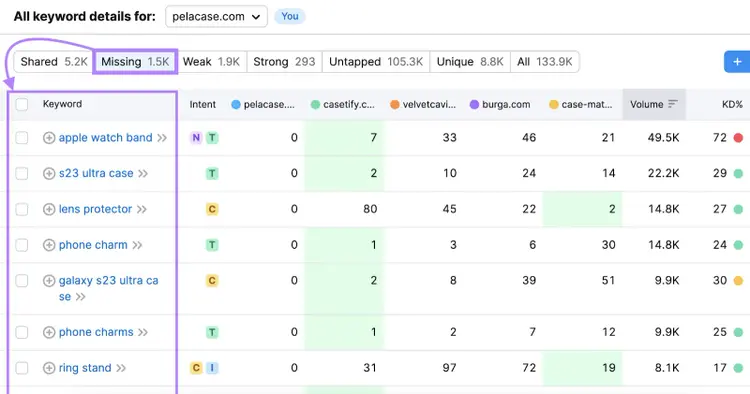Click the T intent badge for phone charm
This screenshot has width=750, height=394.
click(212, 245)
